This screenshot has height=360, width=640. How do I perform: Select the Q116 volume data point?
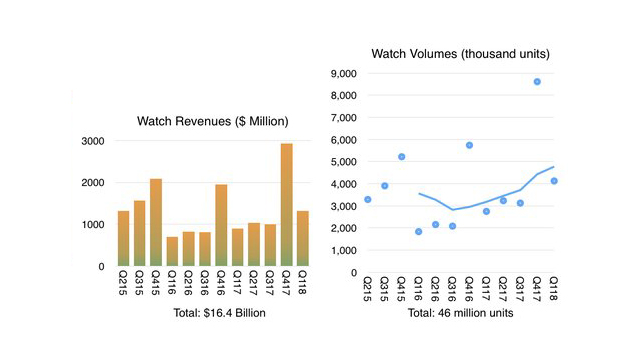pos(418,232)
